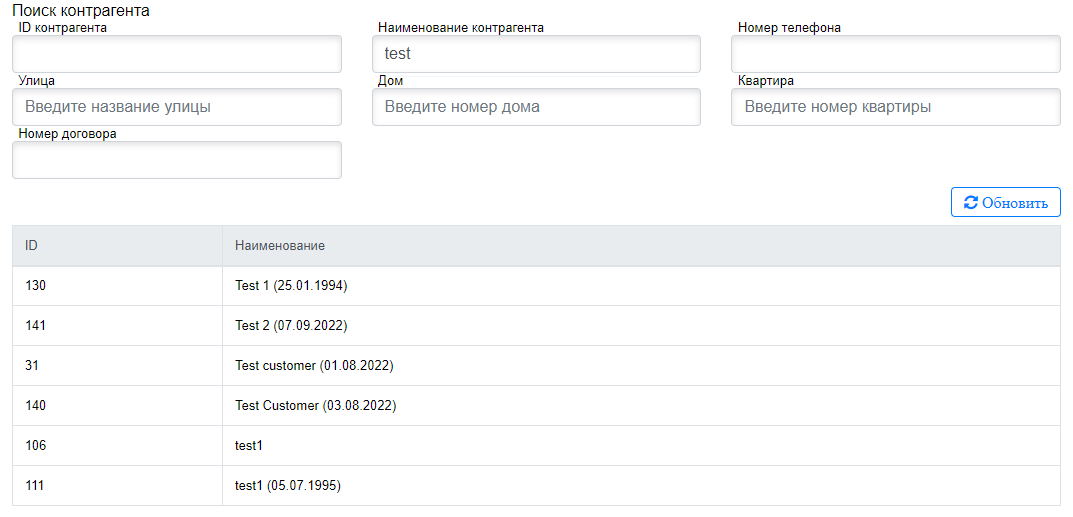Focus the Номер телефона input field

point(896,54)
